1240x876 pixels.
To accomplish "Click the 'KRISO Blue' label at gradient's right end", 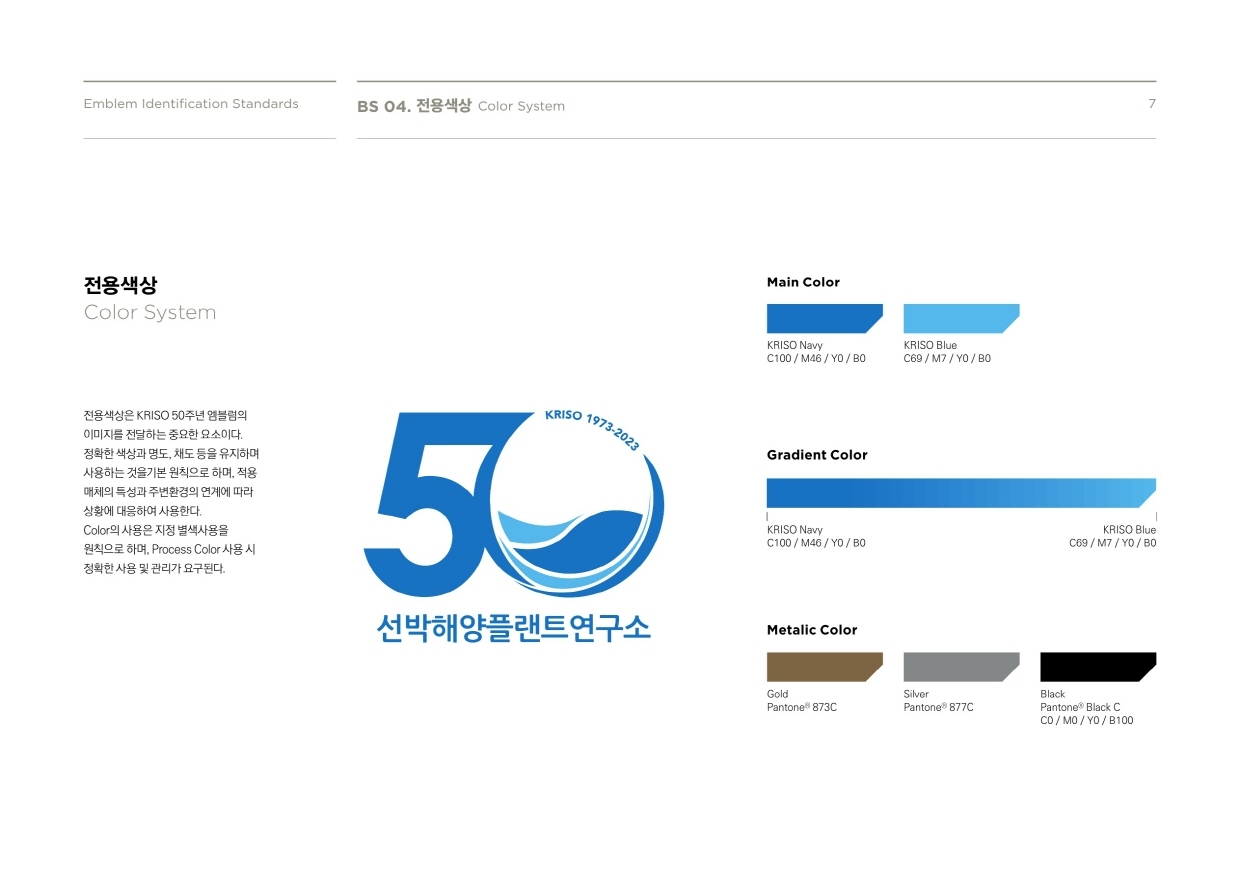I will 1129,530.
